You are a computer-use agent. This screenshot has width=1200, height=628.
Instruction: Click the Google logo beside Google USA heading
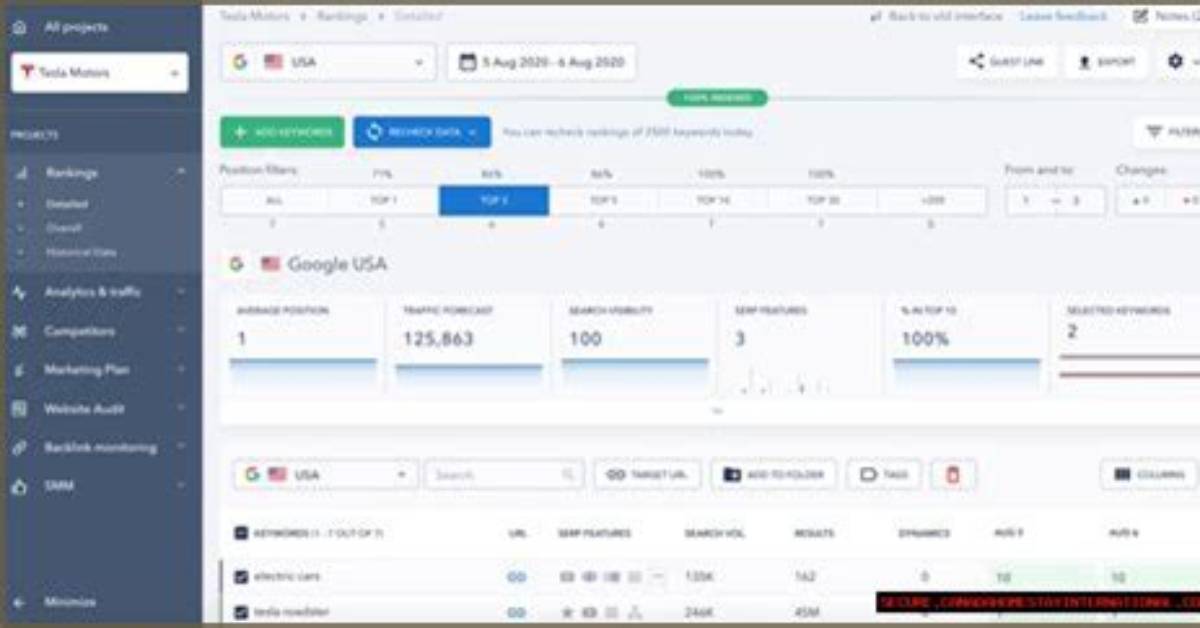pos(236,264)
